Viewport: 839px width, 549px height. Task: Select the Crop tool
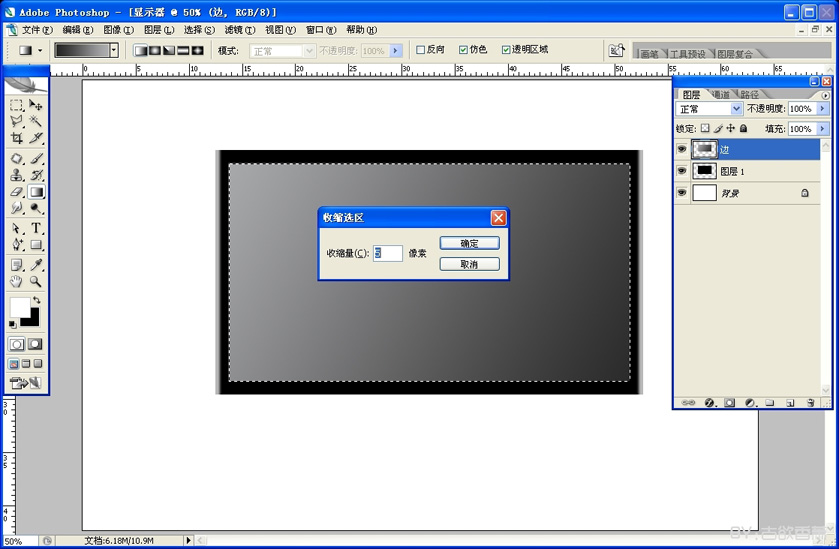point(17,138)
